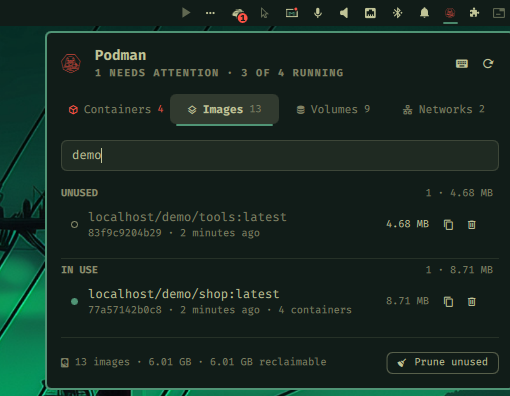Viewport: 510px width, 396px height.
Task: Toggle the Podman tray icon in top bar
Action: (x=450, y=13)
